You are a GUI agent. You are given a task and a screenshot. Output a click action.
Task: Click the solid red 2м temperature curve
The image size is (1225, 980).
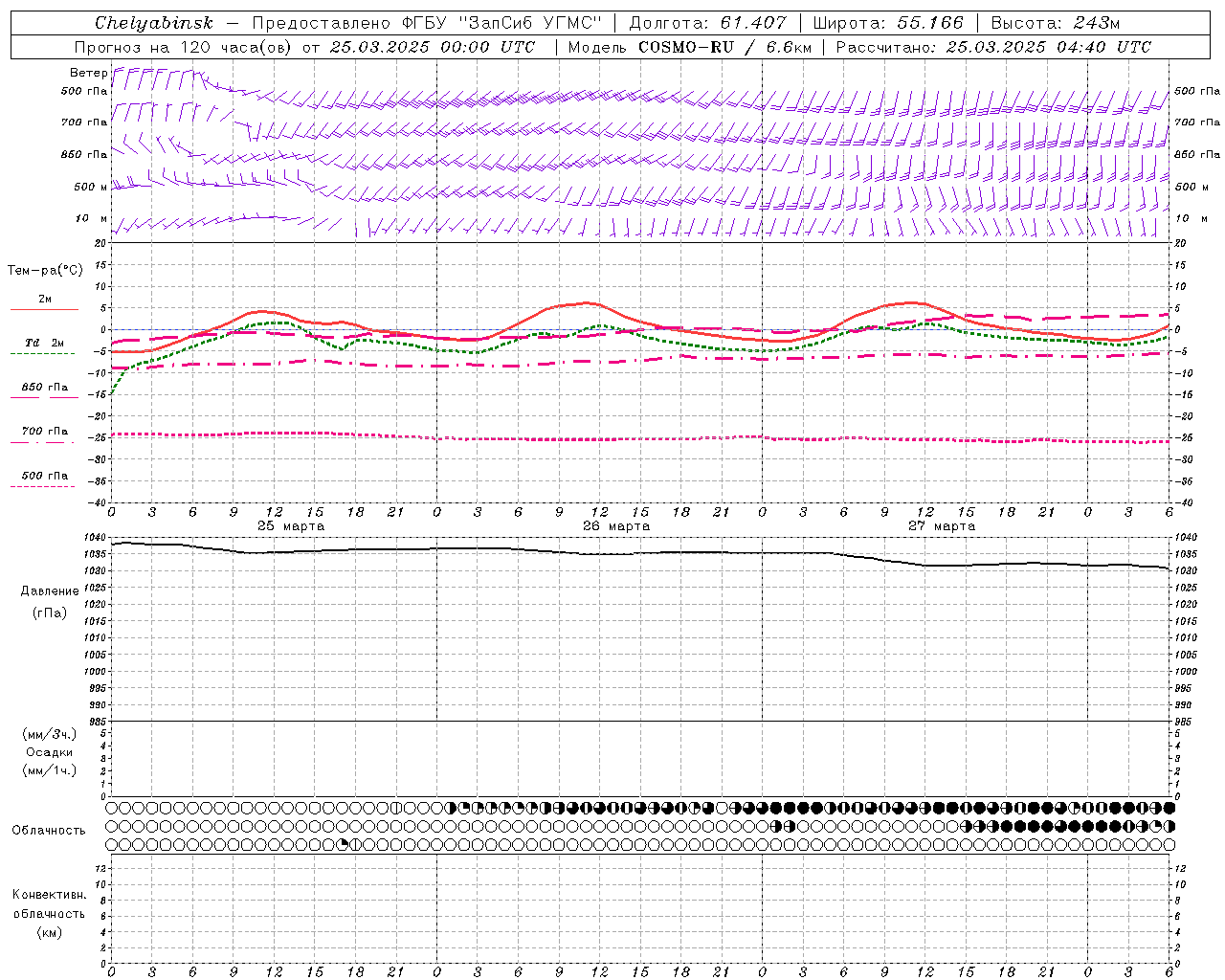pos(589,303)
